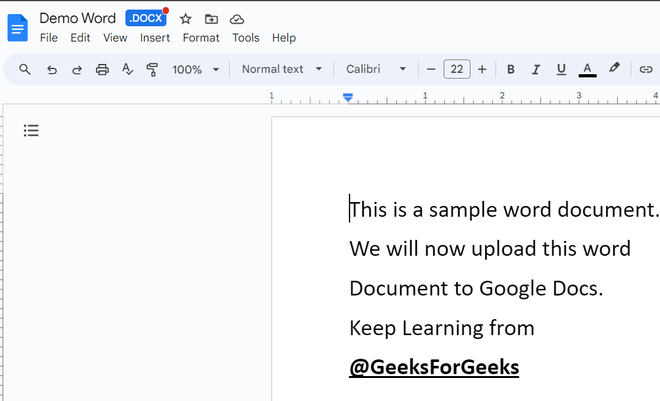Open the Calibri font dropdown
The height and width of the screenshot is (401, 660).
point(376,69)
